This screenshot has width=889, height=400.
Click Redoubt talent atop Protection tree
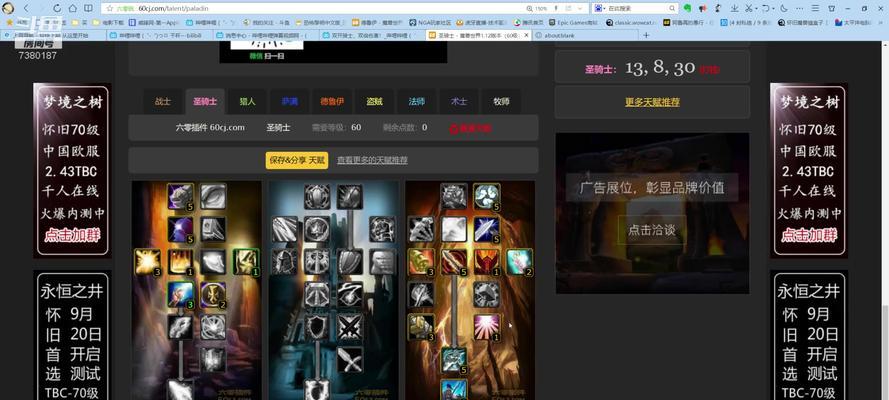[x=350, y=197]
